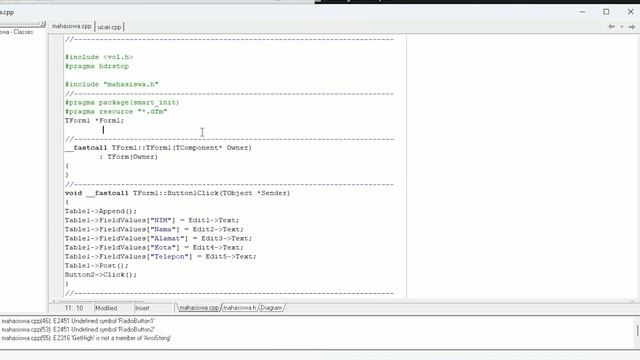640x360 pixels.
Task: Click the Button1Click function header line
Action: pyautogui.click(x=177, y=193)
